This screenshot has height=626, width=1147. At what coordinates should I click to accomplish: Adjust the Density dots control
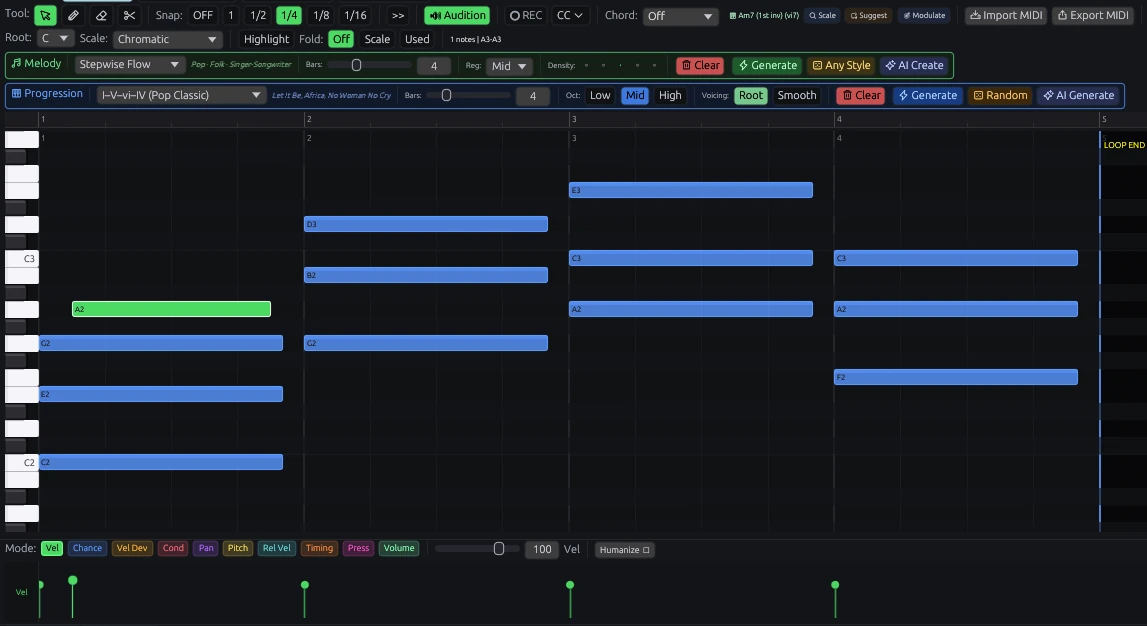(x=620, y=65)
